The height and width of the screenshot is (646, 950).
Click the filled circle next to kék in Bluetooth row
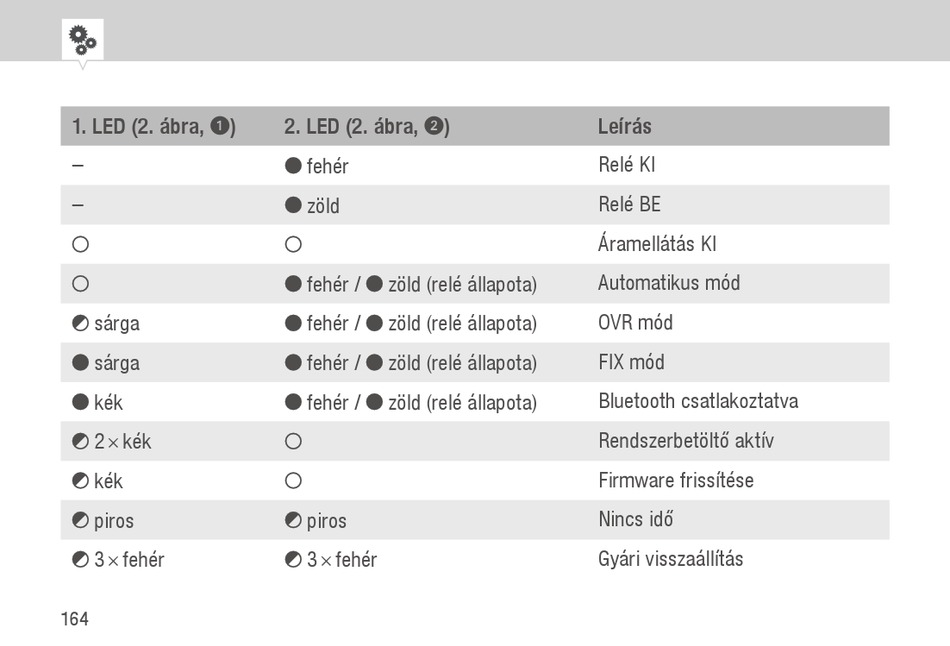click(x=81, y=402)
